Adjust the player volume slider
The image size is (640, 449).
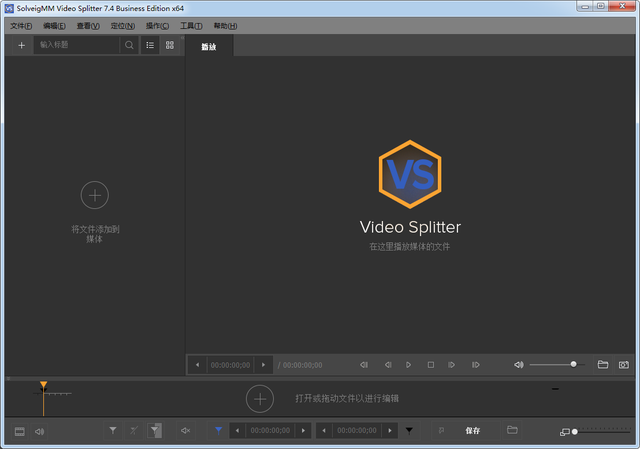tap(557, 364)
